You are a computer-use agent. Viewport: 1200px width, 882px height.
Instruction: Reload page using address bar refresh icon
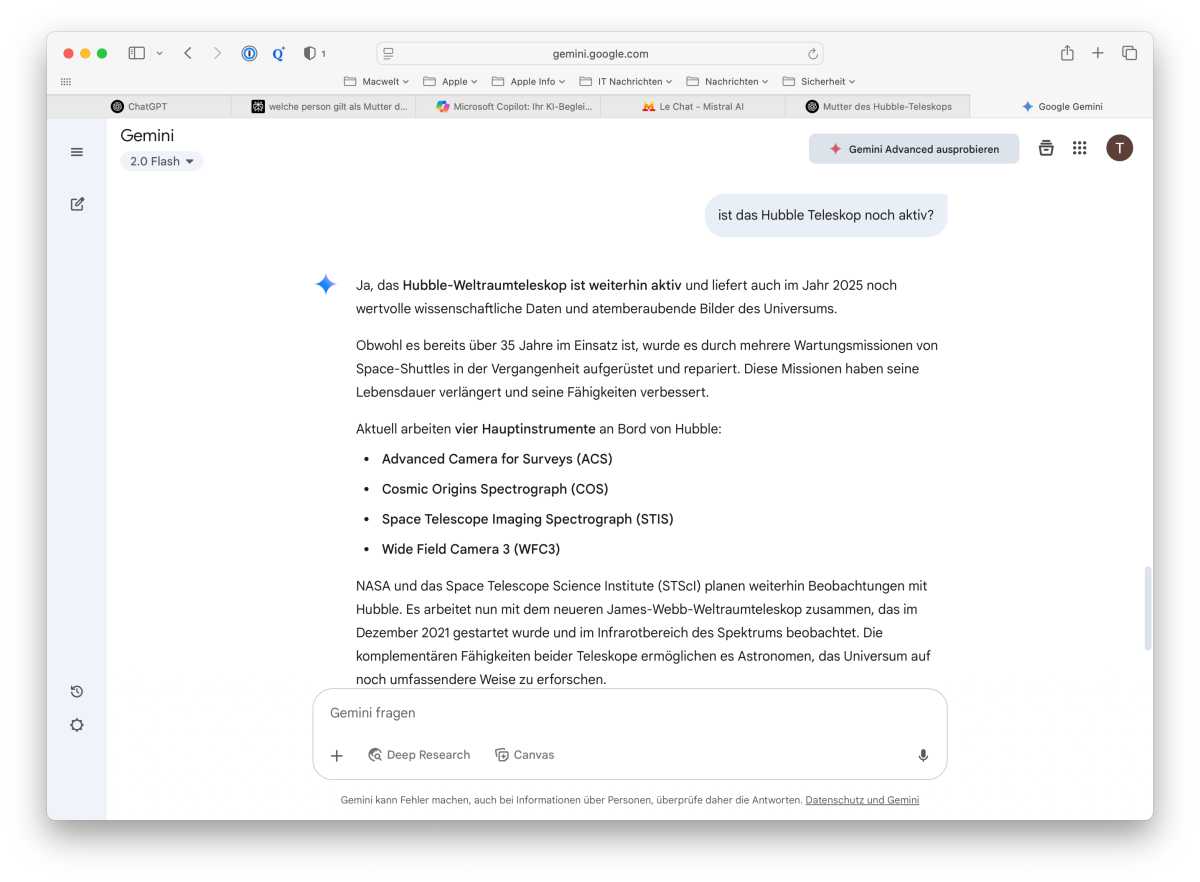(x=813, y=54)
